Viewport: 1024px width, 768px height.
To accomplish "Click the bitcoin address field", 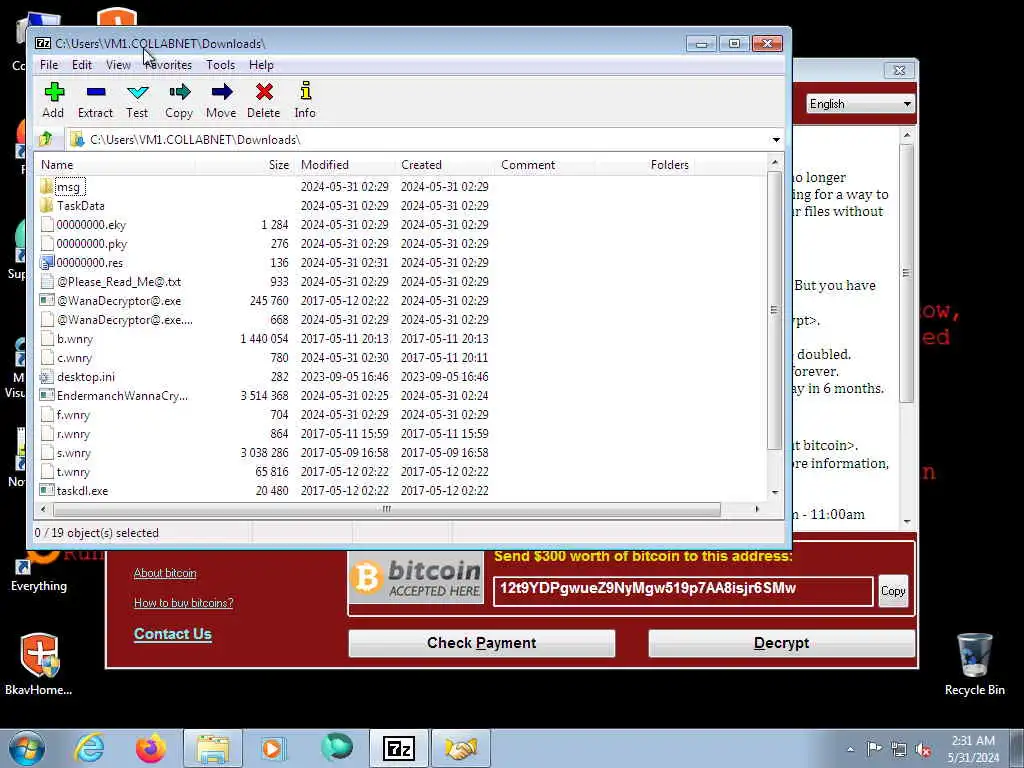I will pyautogui.click(x=683, y=591).
